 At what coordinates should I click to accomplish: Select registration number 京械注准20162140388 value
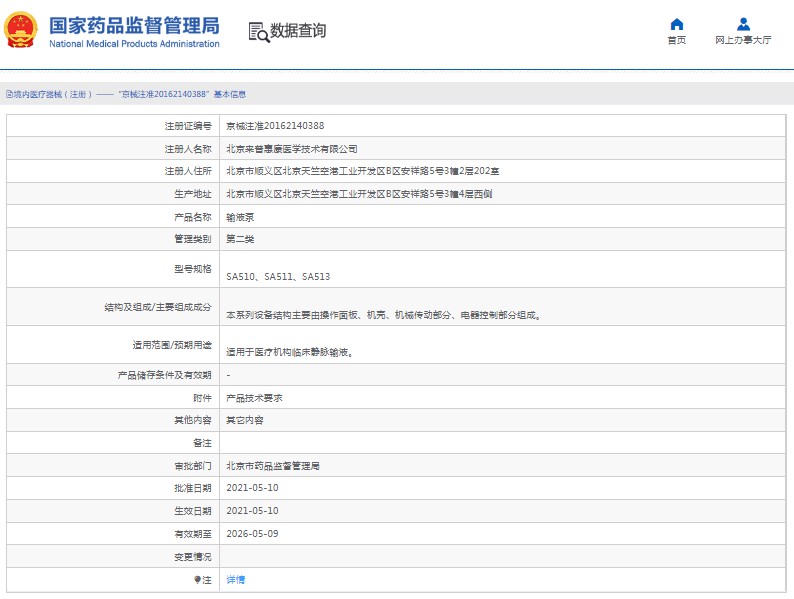pos(275,126)
